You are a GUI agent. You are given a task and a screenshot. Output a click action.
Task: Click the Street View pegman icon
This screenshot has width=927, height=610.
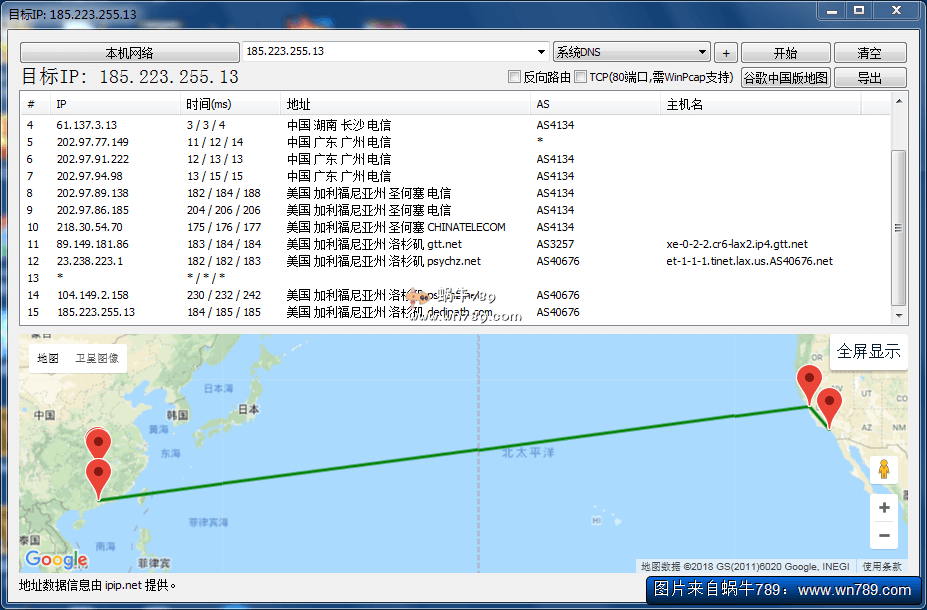tap(883, 469)
